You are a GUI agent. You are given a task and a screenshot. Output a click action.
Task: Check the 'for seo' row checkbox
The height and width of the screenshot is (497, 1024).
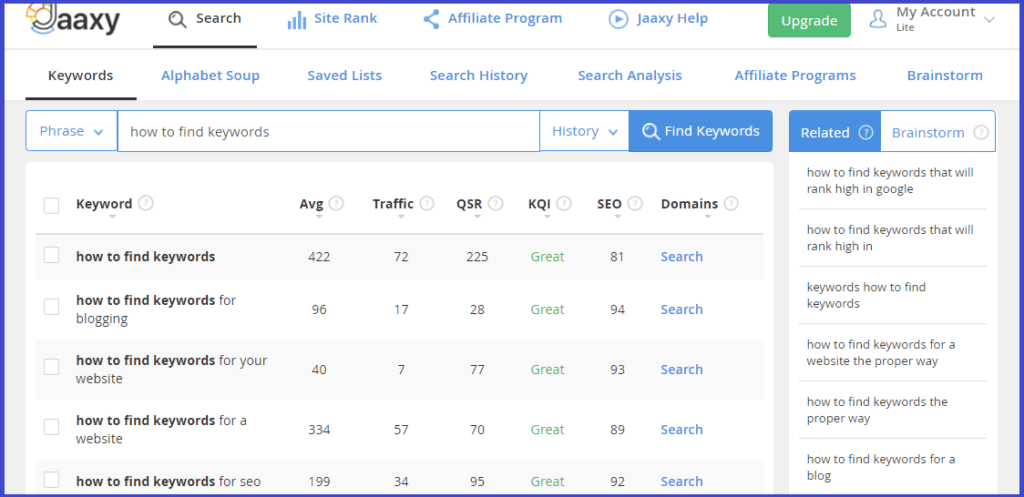52,480
